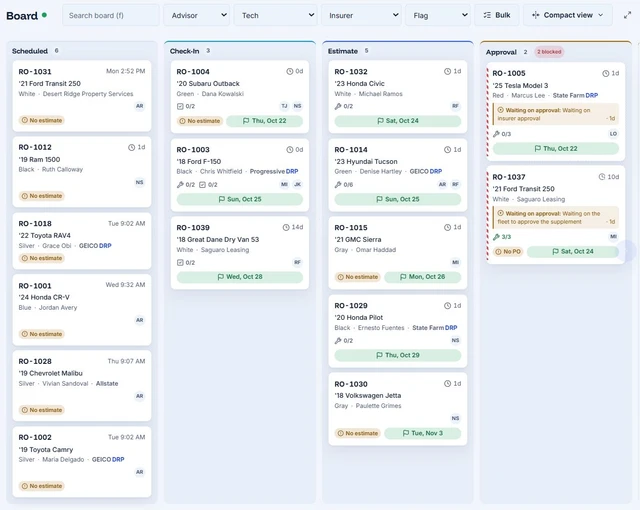The image size is (640, 510).
Task: Click the fleet supplement approval note on RO-1037
Action: (556, 217)
